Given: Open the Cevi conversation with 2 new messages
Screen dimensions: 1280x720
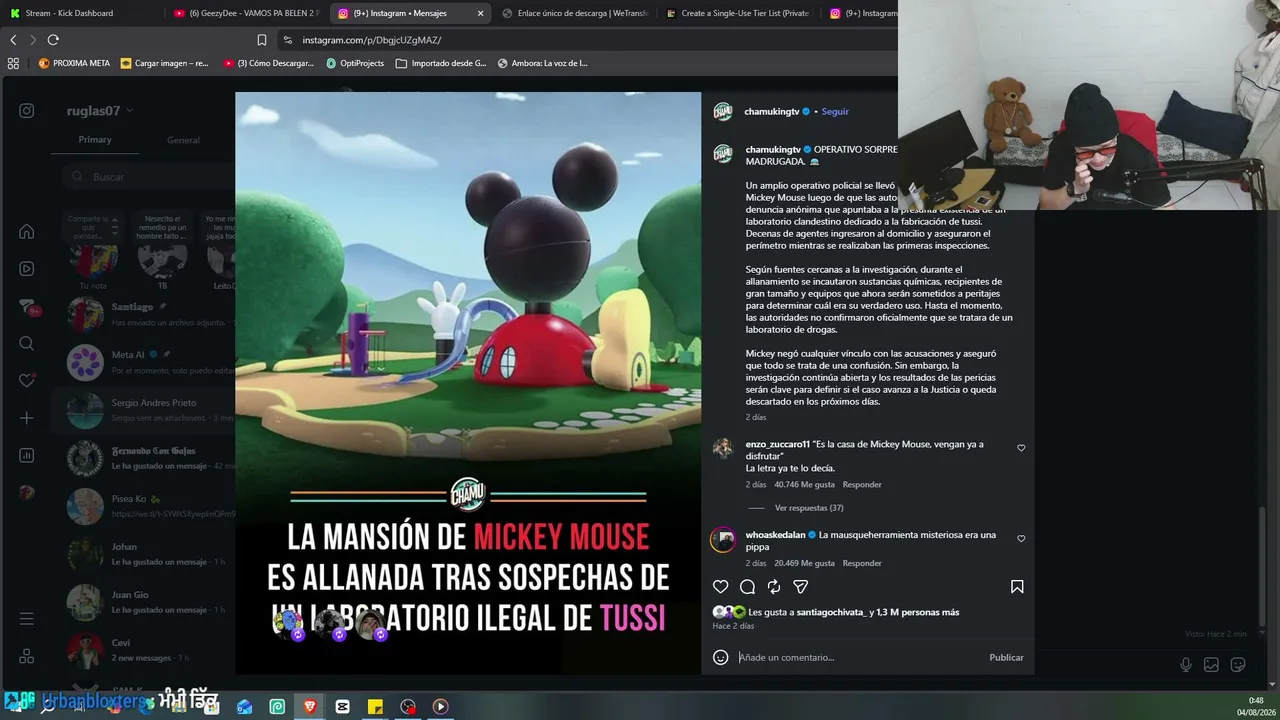Looking at the screenshot, I should [145, 650].
